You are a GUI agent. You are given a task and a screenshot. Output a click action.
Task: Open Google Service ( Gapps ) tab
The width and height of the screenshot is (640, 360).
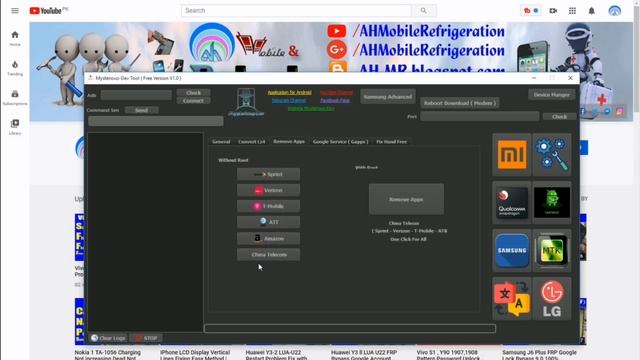tap(340, 142)
